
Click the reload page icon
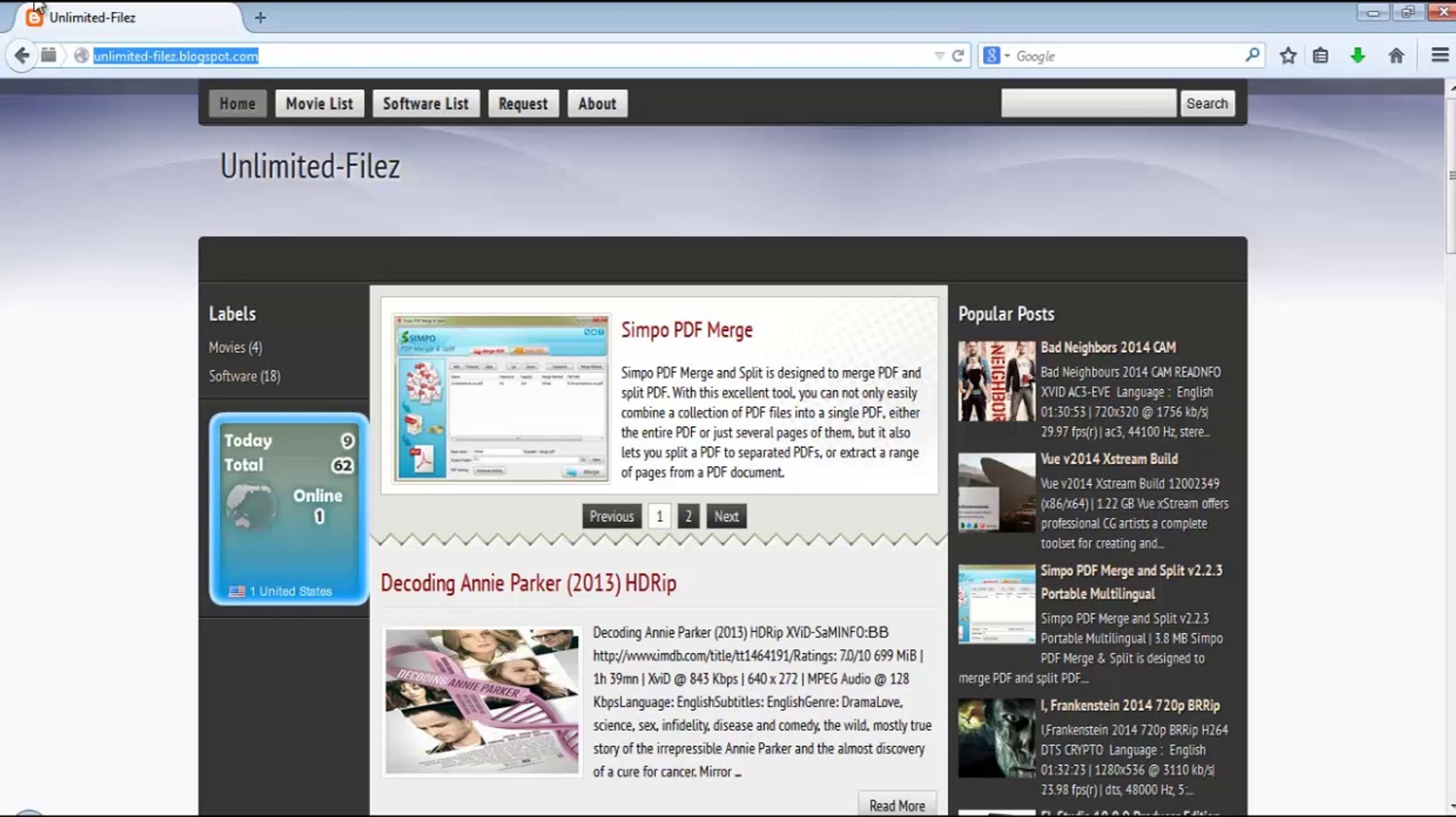(x=958, y=55)
